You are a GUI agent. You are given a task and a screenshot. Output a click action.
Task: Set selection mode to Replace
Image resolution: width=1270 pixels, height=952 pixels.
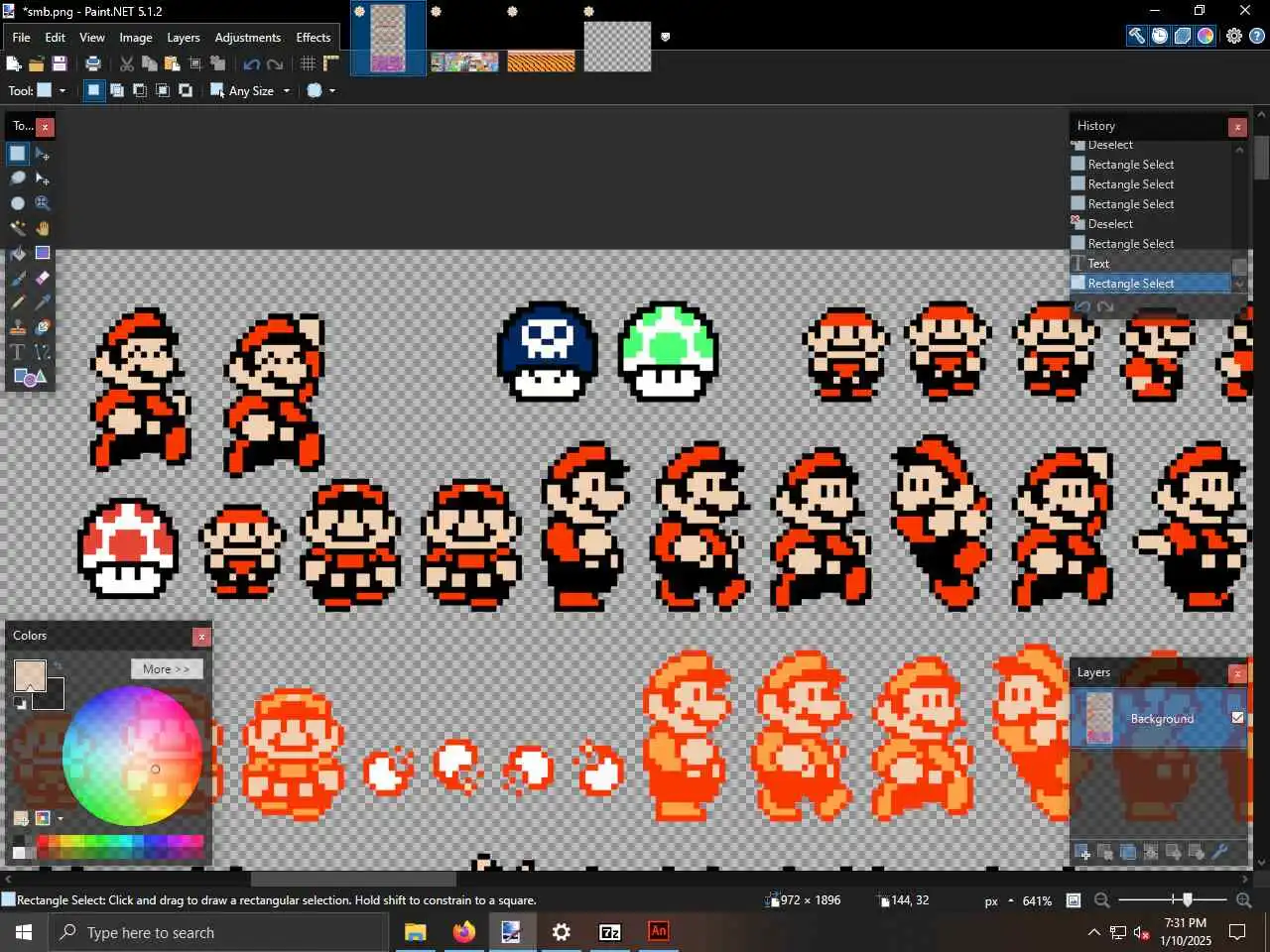tap(93, 90)
